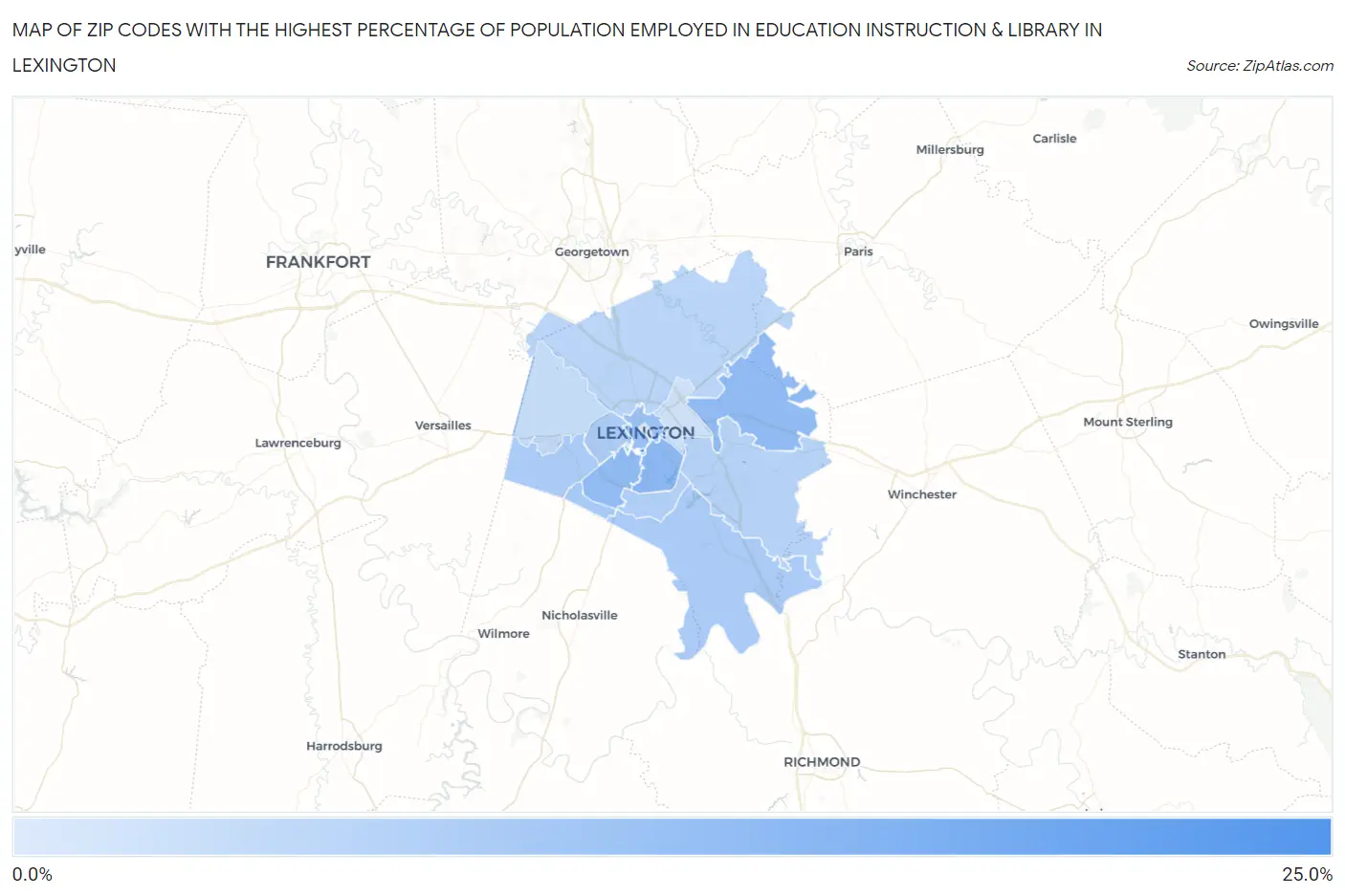Click the 25.0% legend maximum label
This screenshot has height=896, width=1345.
tap(1308, 874)
